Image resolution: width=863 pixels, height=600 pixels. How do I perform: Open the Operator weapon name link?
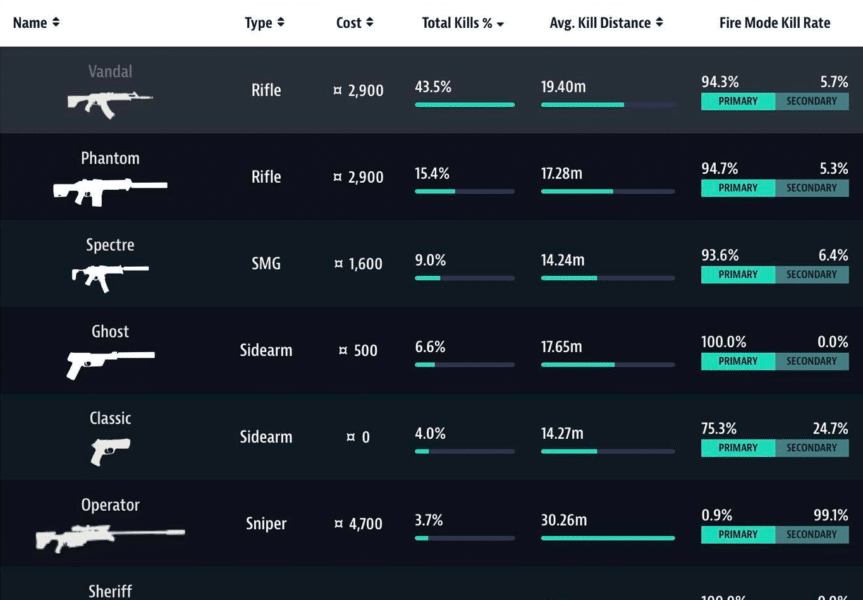110,505
